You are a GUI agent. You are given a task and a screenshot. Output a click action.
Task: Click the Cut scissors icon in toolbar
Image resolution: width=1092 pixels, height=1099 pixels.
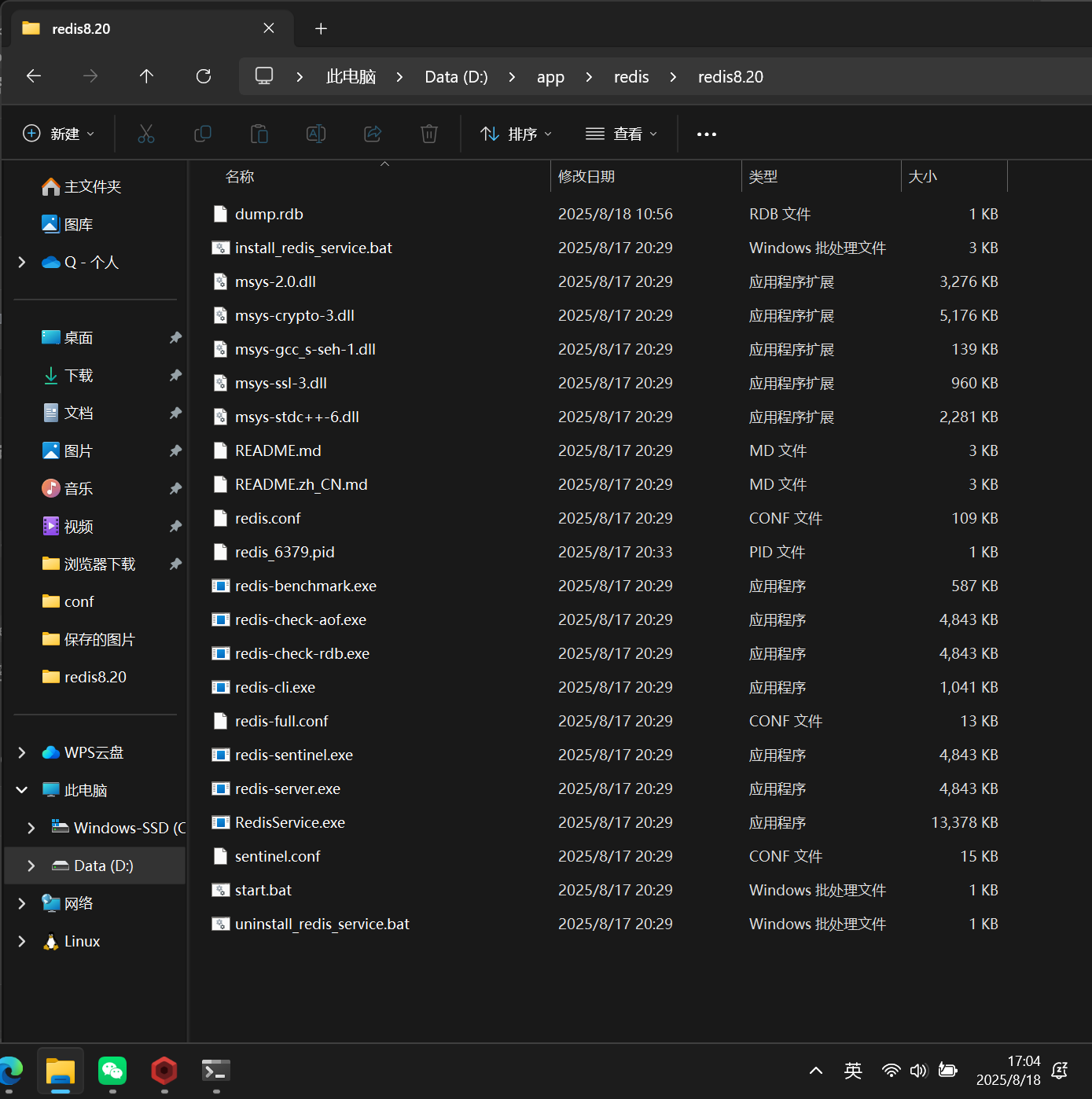pos(146,134)
